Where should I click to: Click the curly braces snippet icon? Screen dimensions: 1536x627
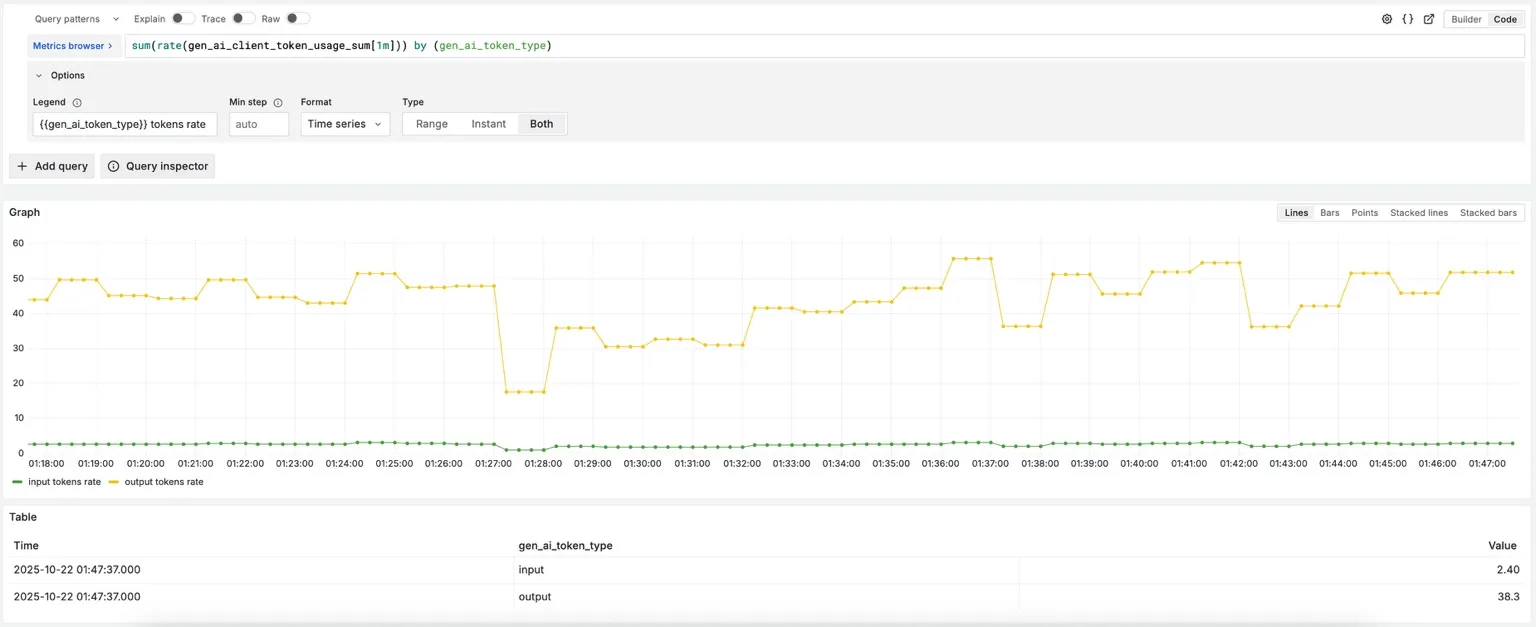[x=1409, y=19]
